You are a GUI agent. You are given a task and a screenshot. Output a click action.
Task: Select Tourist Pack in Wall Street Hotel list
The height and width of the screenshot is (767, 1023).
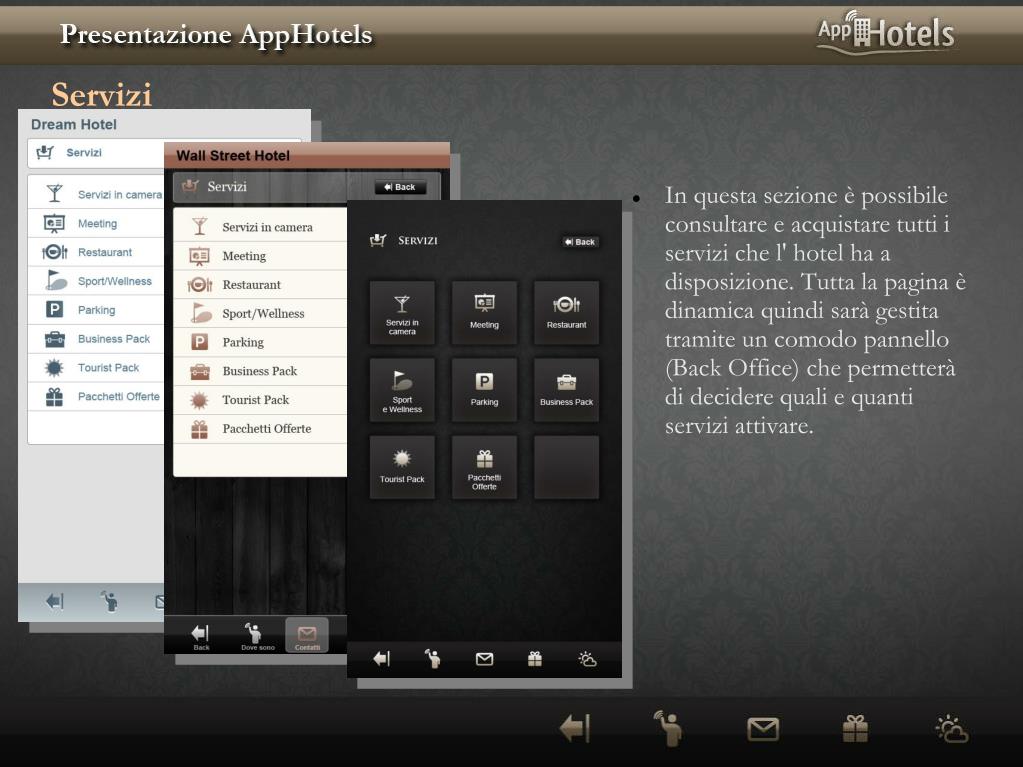(x=260, y=400)
